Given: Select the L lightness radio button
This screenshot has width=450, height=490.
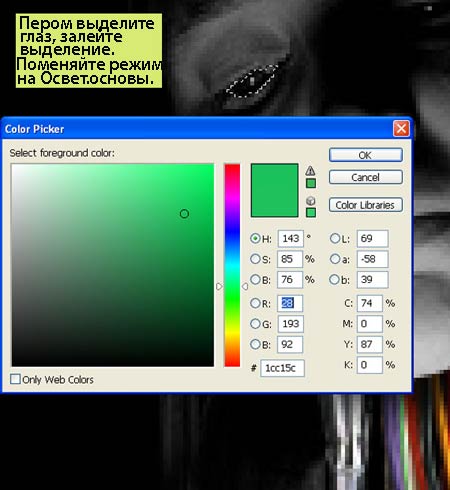Looking at the screenshot, I should 335,238.
